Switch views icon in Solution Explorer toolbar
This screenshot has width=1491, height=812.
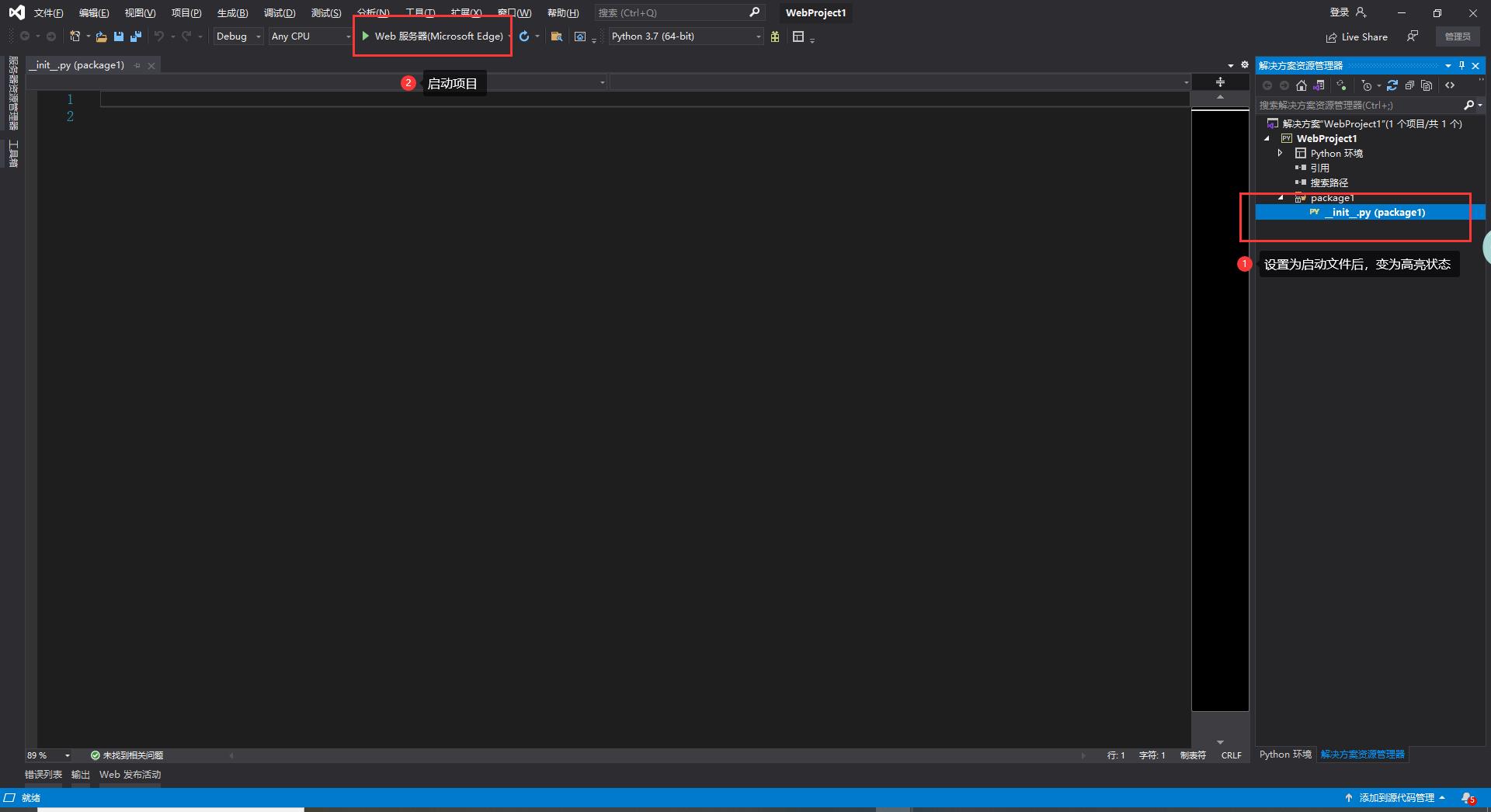pyautogui.click(x=1319, y=85)
